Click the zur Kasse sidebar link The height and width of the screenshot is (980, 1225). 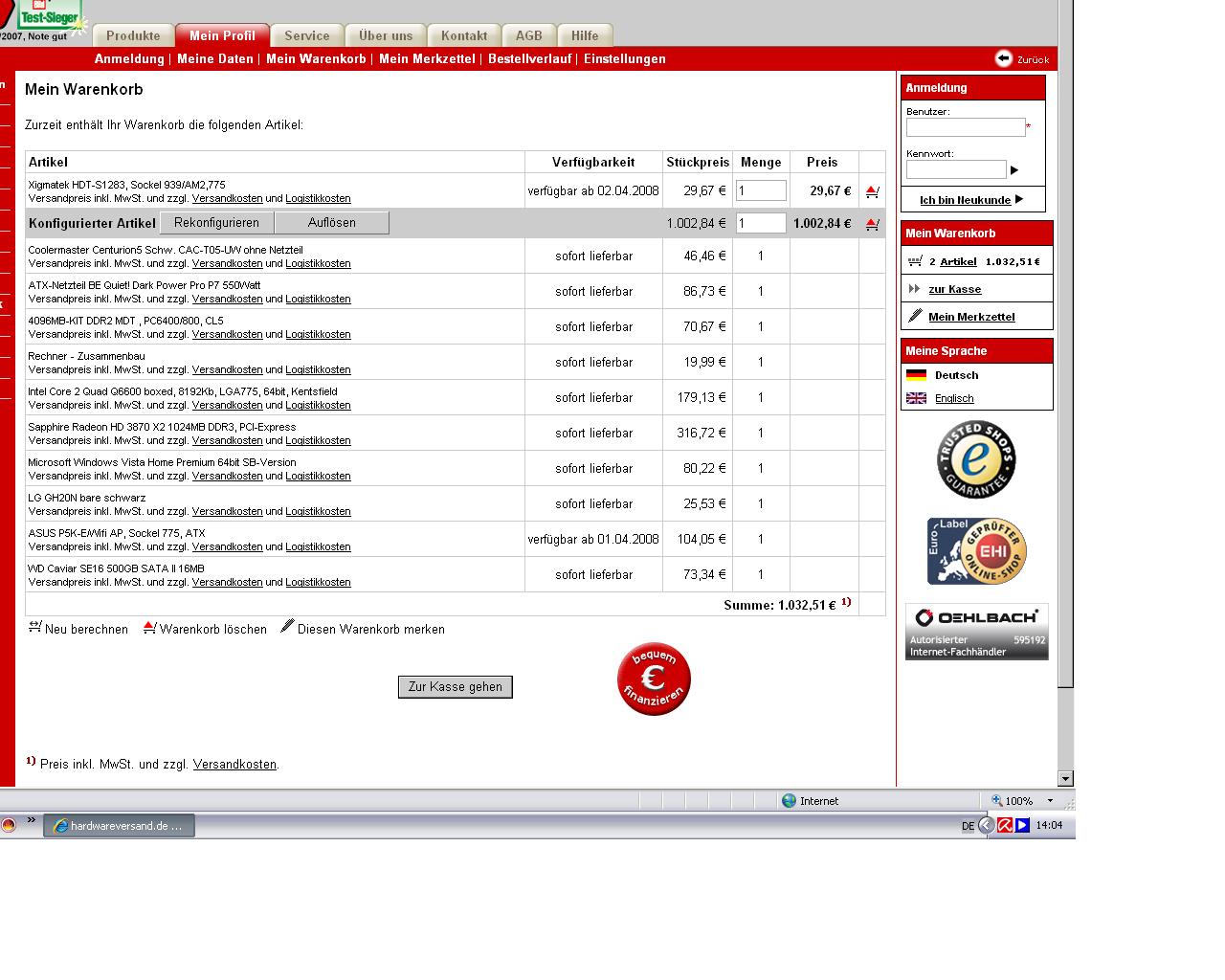(954, 289)
